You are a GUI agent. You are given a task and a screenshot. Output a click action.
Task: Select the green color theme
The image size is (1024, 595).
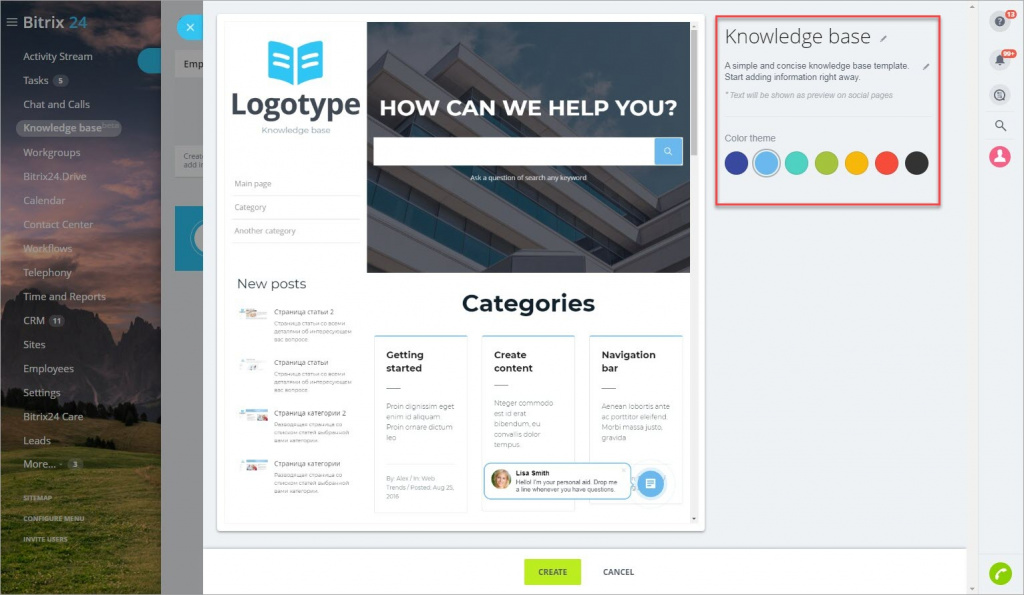(826, 163)
